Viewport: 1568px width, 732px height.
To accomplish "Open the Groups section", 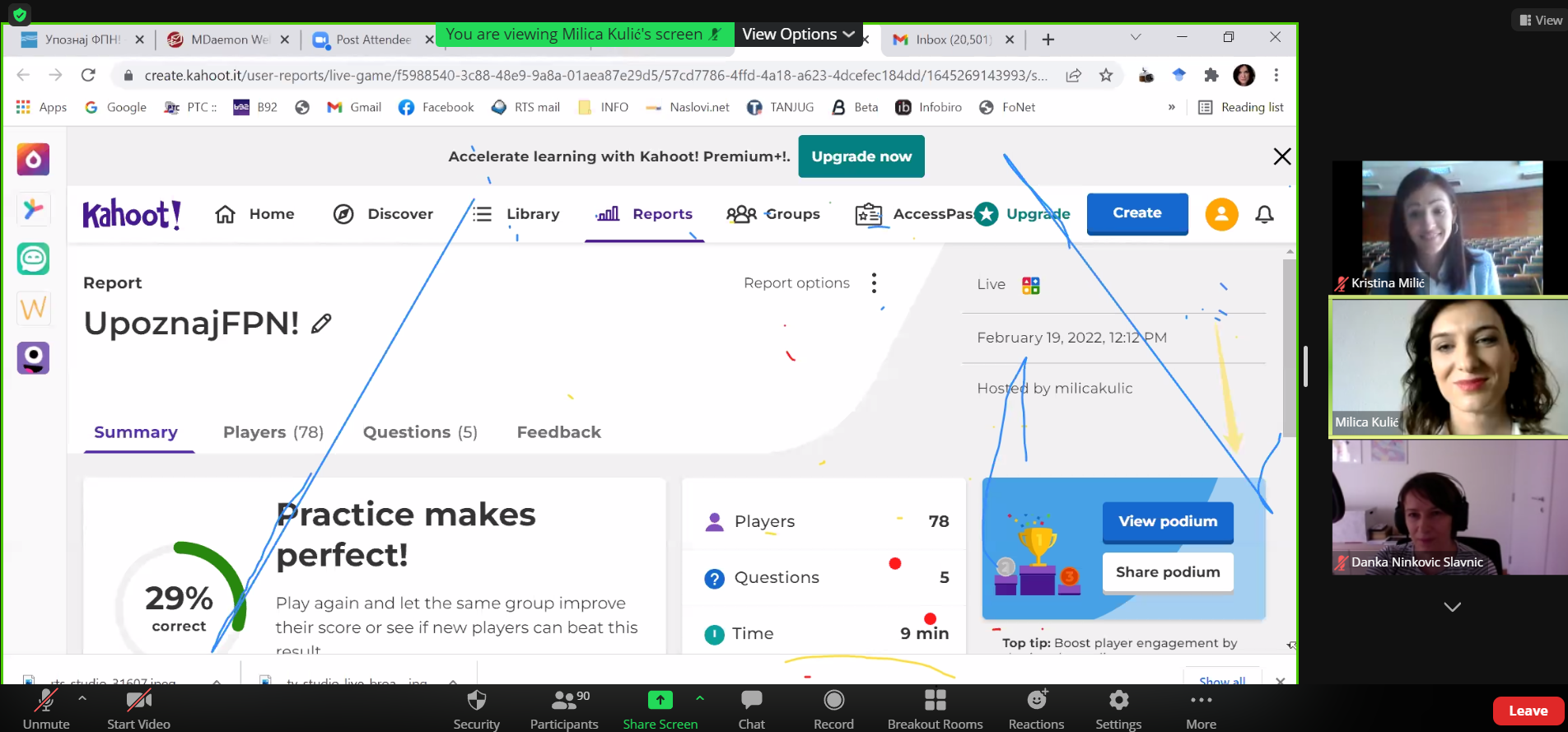I will (773, 214).
